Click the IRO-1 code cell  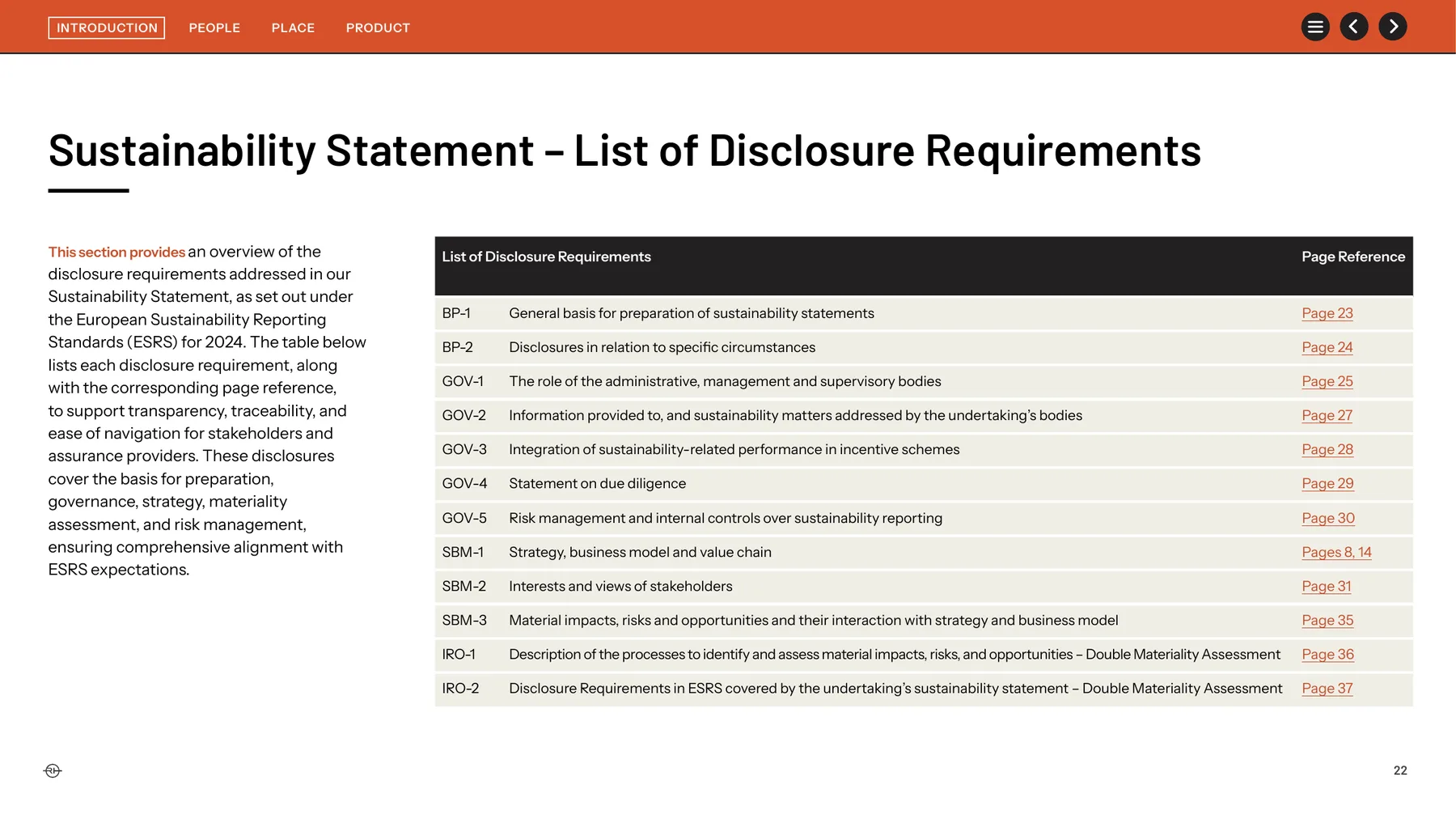pyautogui.click(x=459, y=654)
